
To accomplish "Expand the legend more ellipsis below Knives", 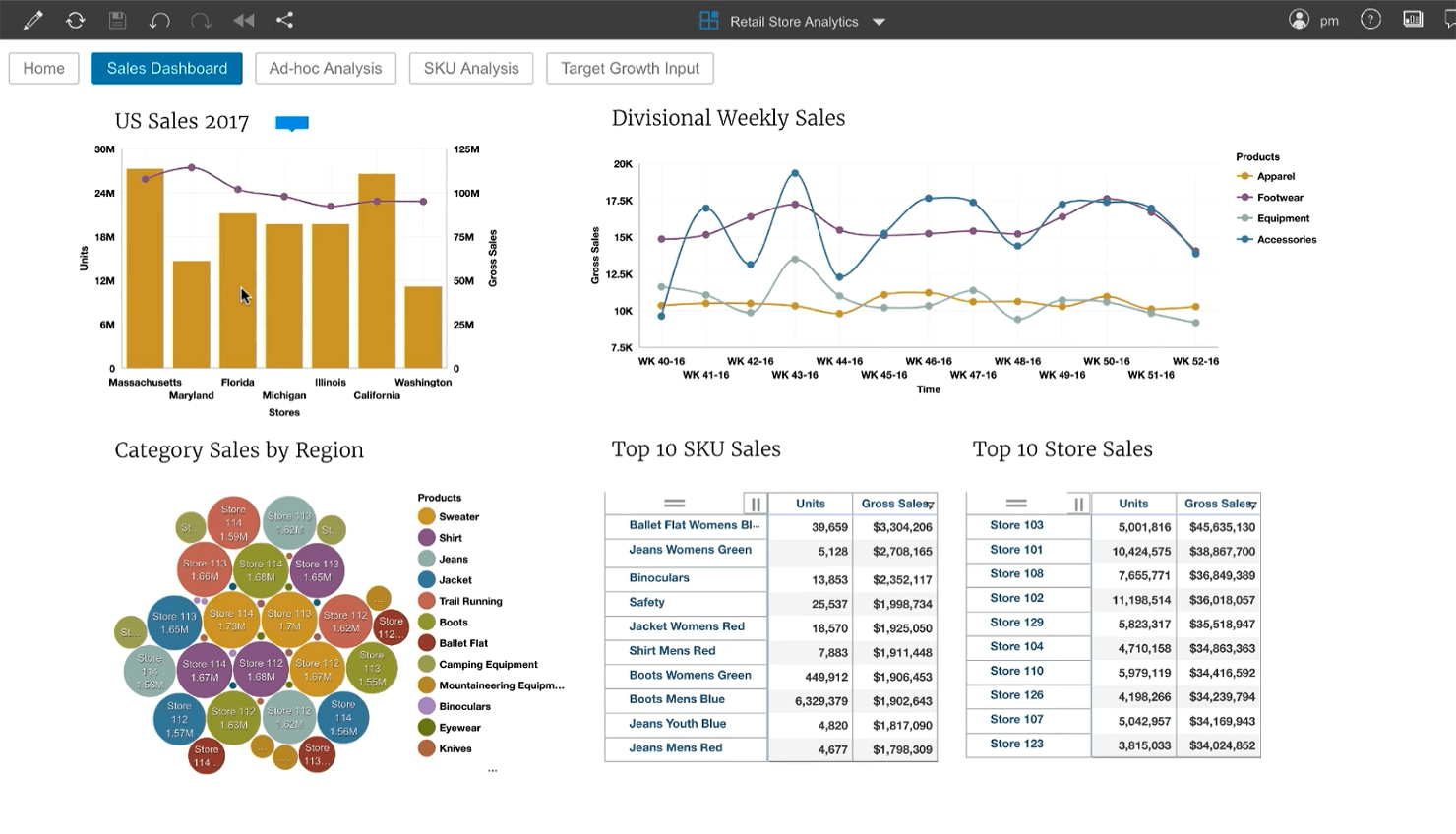I will point(492,771).
